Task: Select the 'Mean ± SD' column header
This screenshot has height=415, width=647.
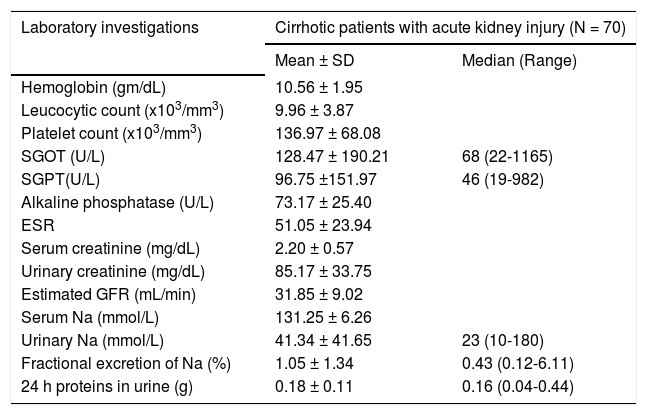Action: click(314, 62)
